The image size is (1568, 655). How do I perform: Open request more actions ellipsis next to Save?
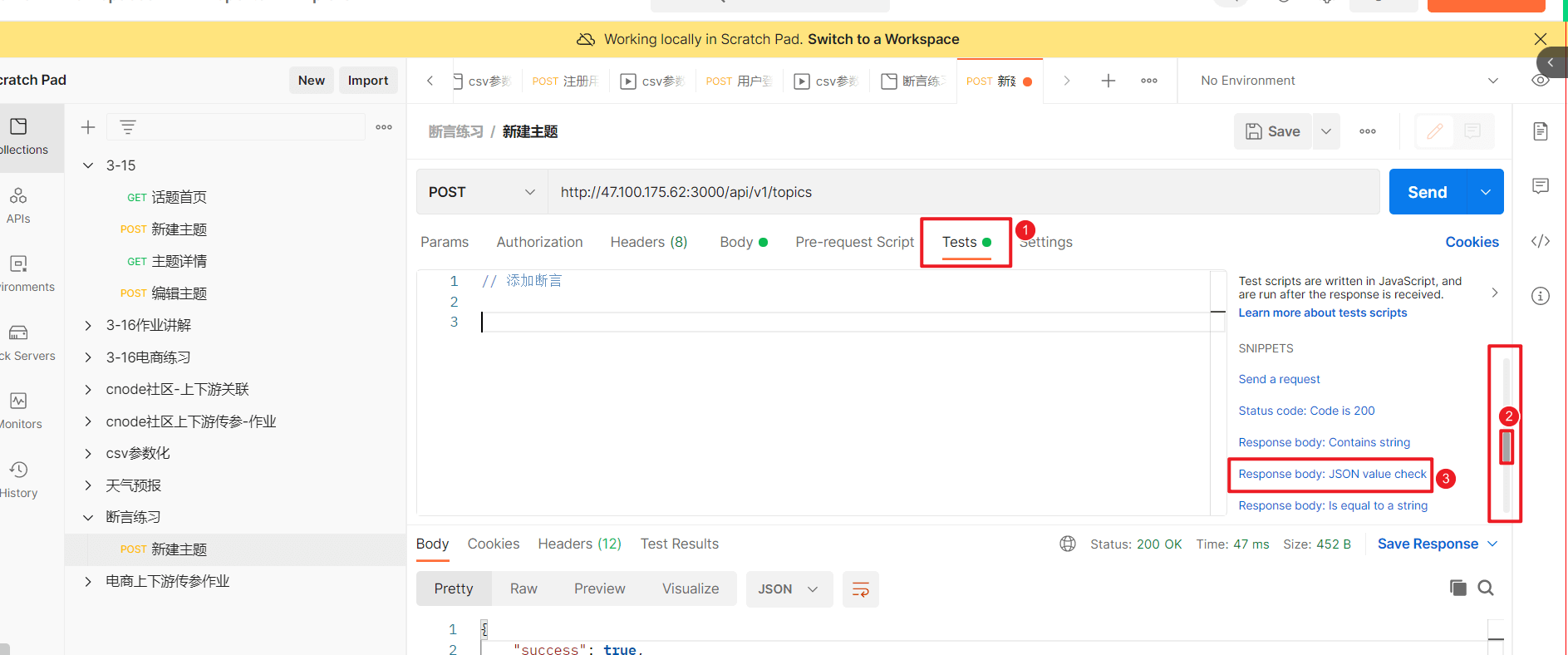point(1368,131)
